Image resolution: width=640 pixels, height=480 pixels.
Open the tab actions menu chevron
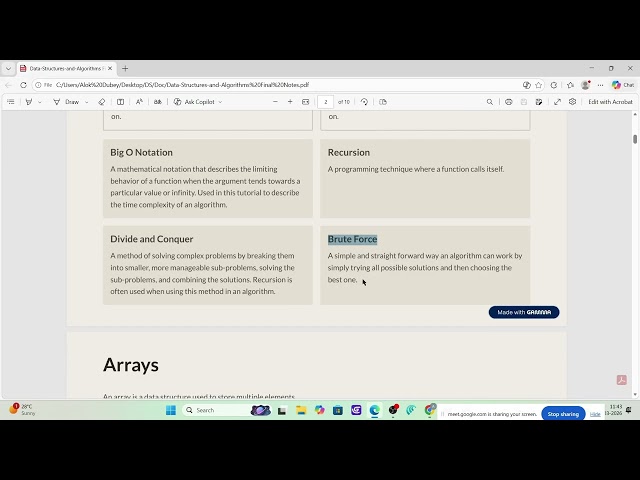[x=9, y=69]
